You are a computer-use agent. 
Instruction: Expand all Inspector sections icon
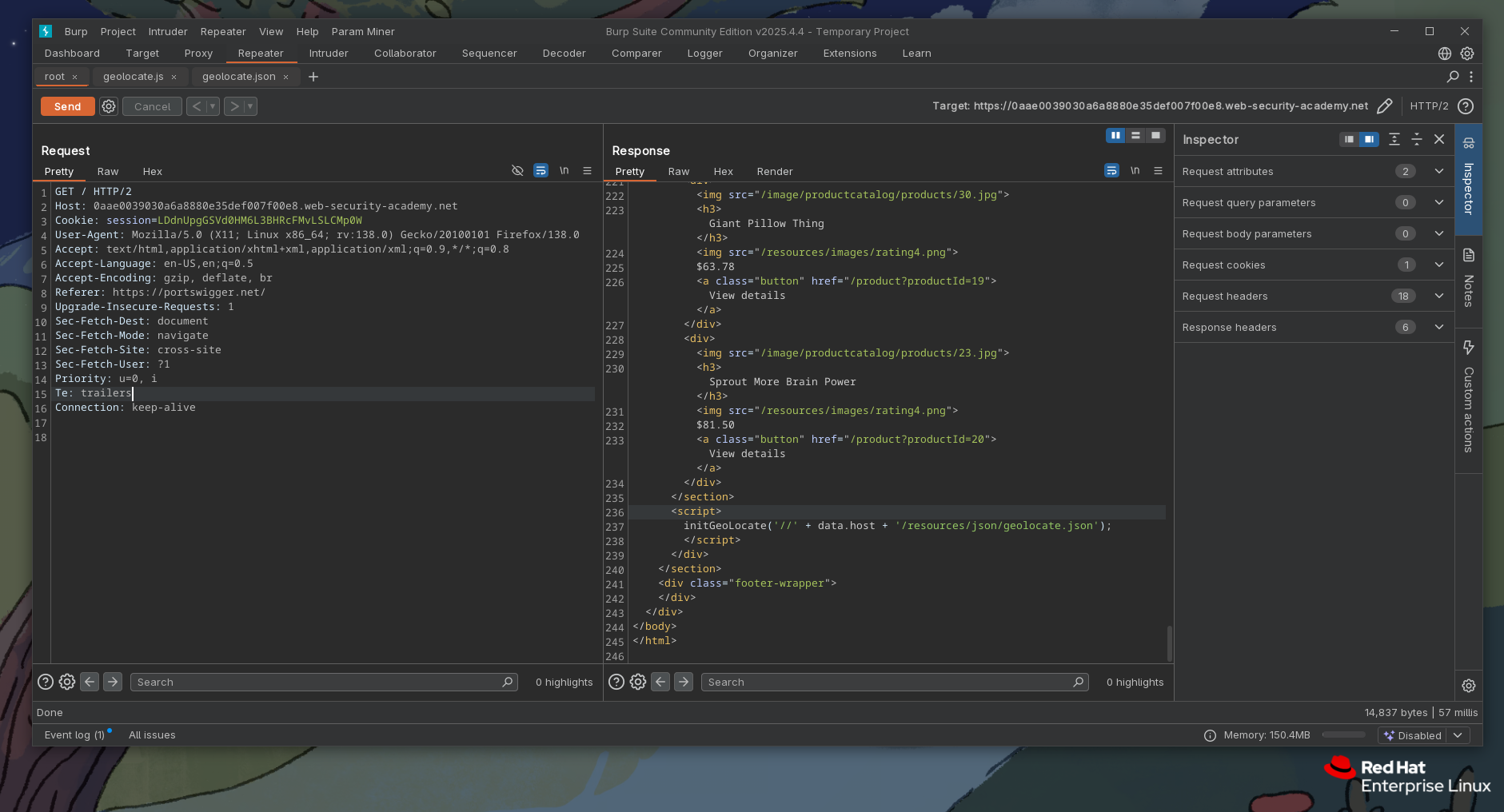[x=1394, y=139]
